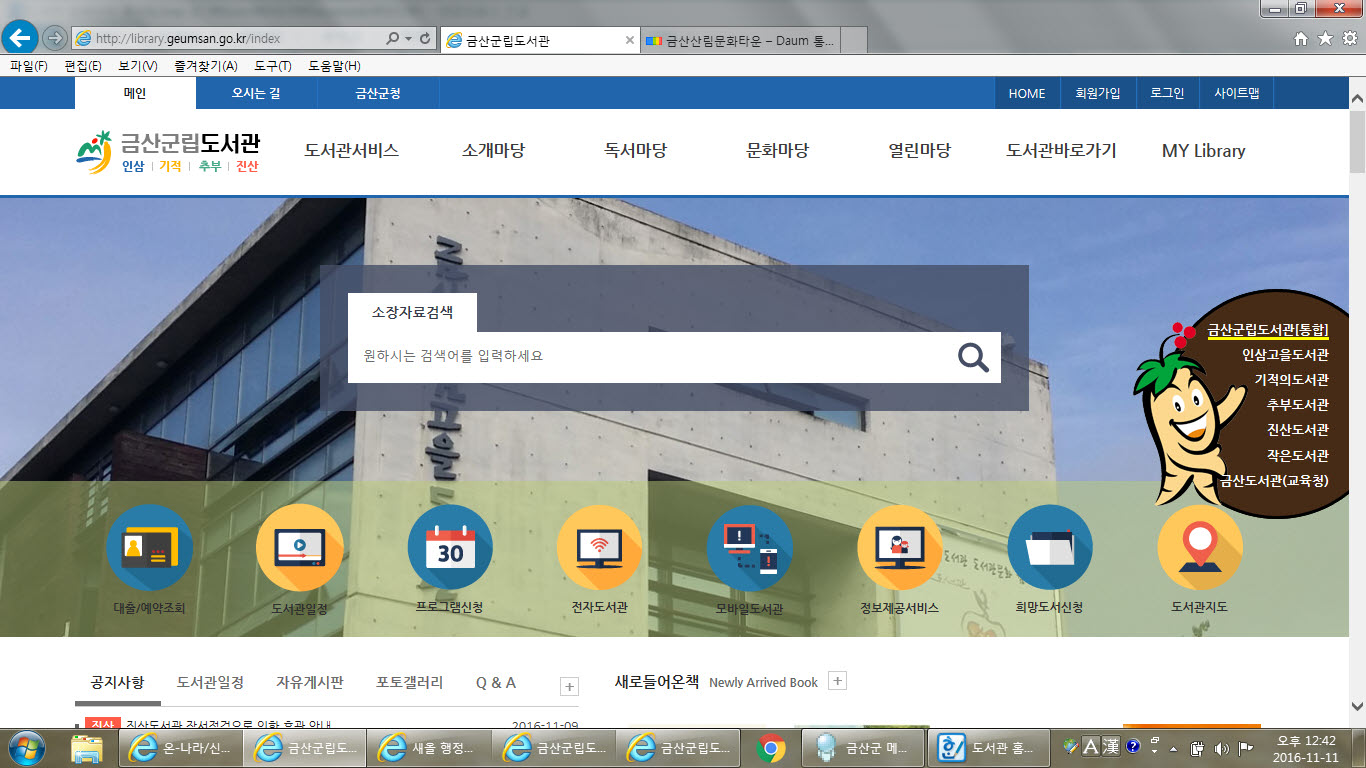1366x768 pixels.
Task: Select the 전자도서관 monitor icon
Action: [x=599, y=548]
